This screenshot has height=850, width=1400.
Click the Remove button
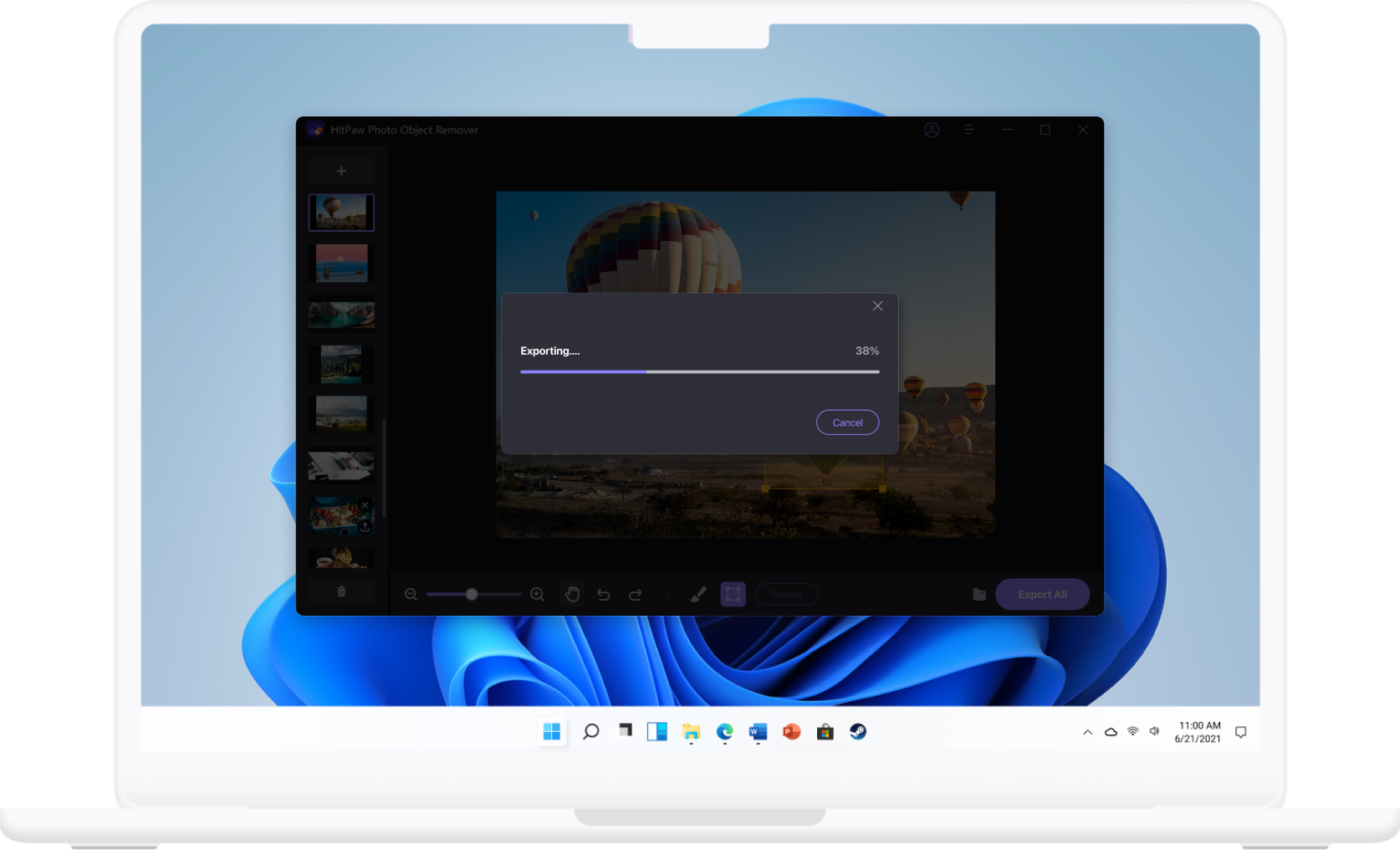786,594
